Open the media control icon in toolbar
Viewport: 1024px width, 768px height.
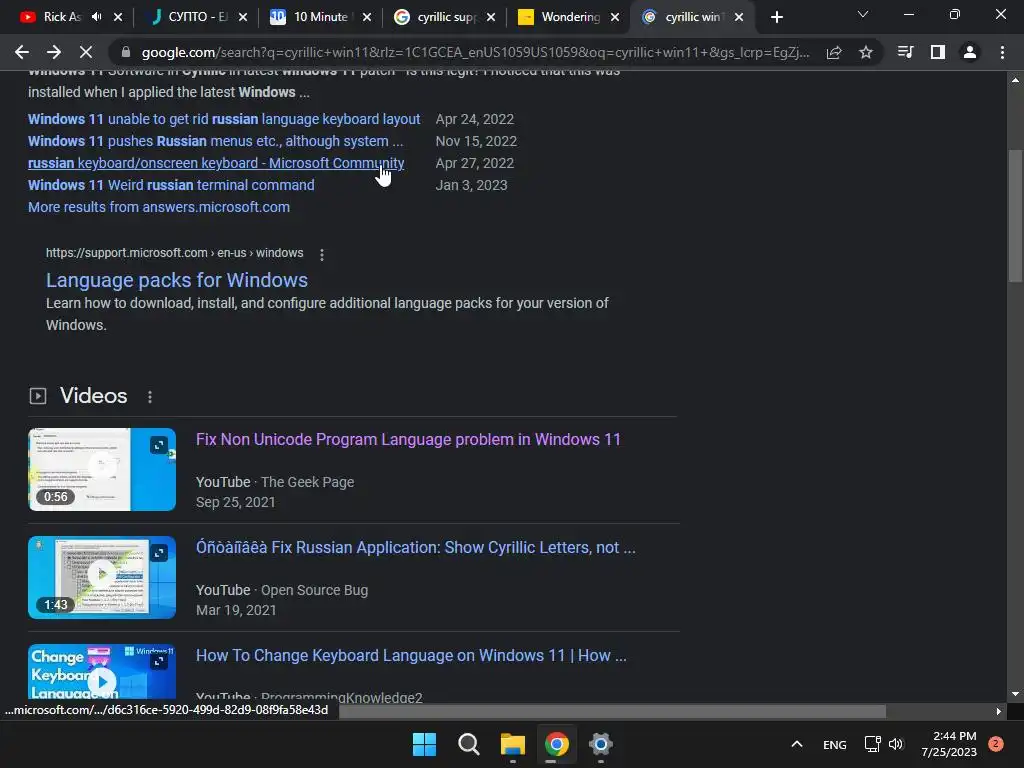coord(905,52)
